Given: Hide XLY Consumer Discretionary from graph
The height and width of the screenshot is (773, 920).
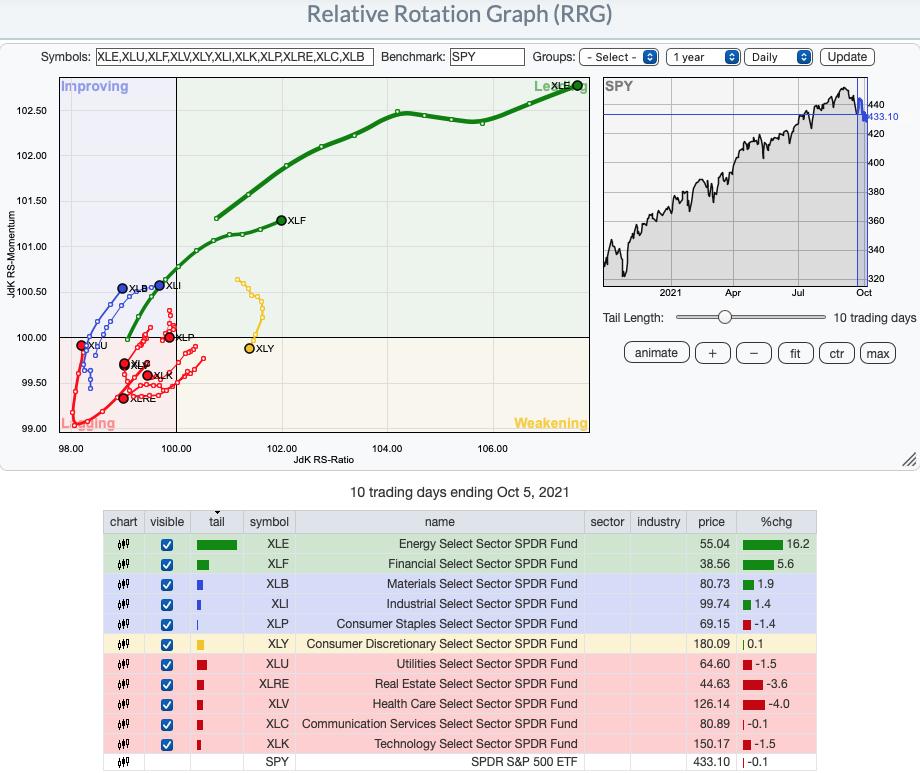Looking at the screenshot, I should coord(167,644).
